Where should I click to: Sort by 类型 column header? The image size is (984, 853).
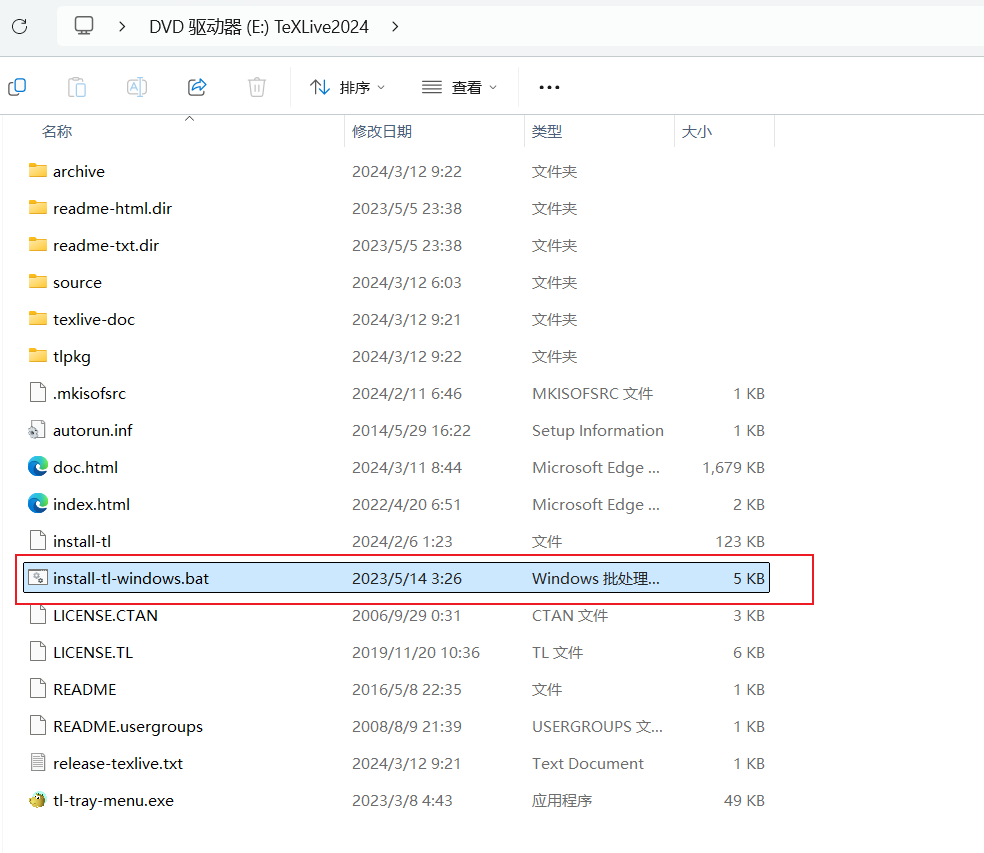coord(547,132)
